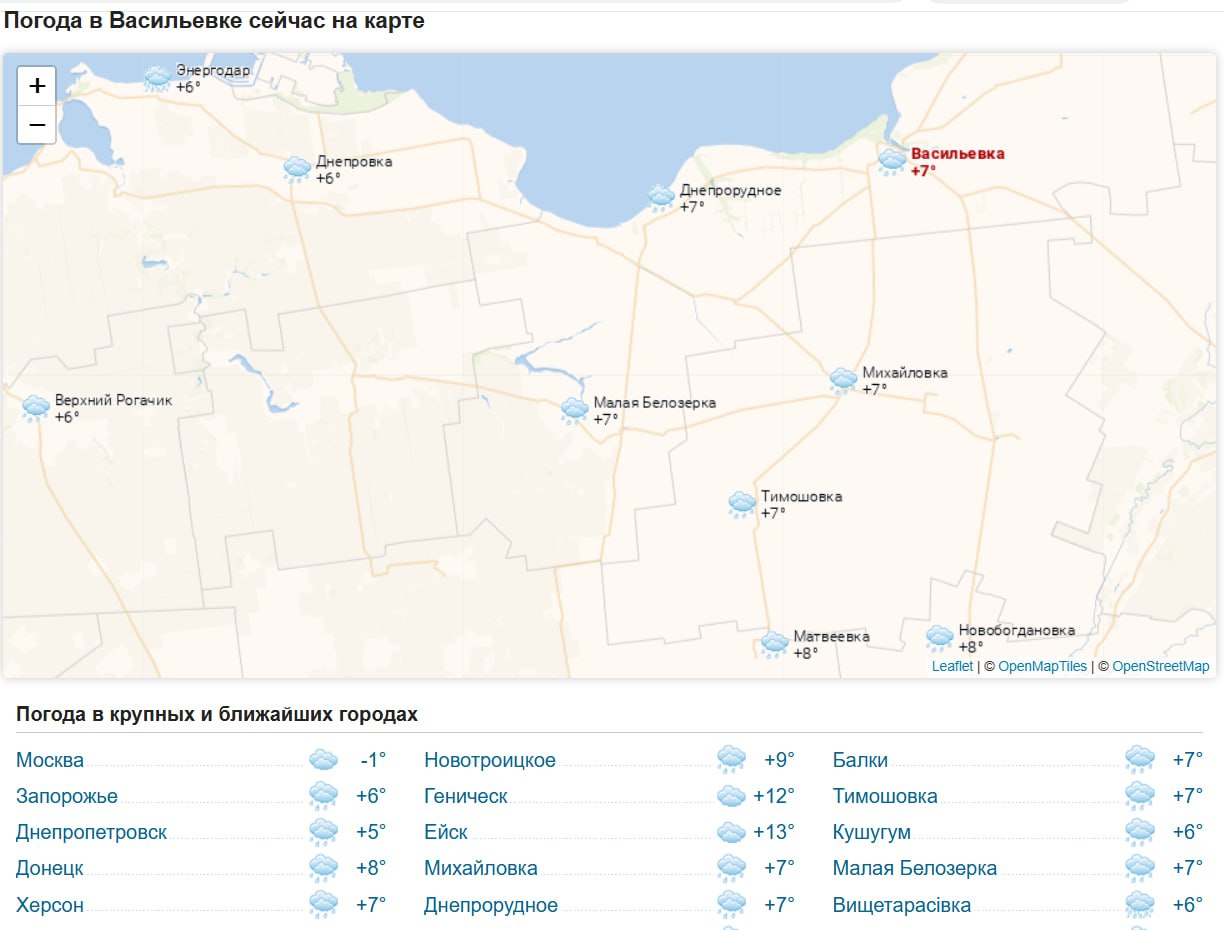Screen dimensions: 1224x930
Task: Click the rain cloud icon at Энергодар
Action: 157,78
